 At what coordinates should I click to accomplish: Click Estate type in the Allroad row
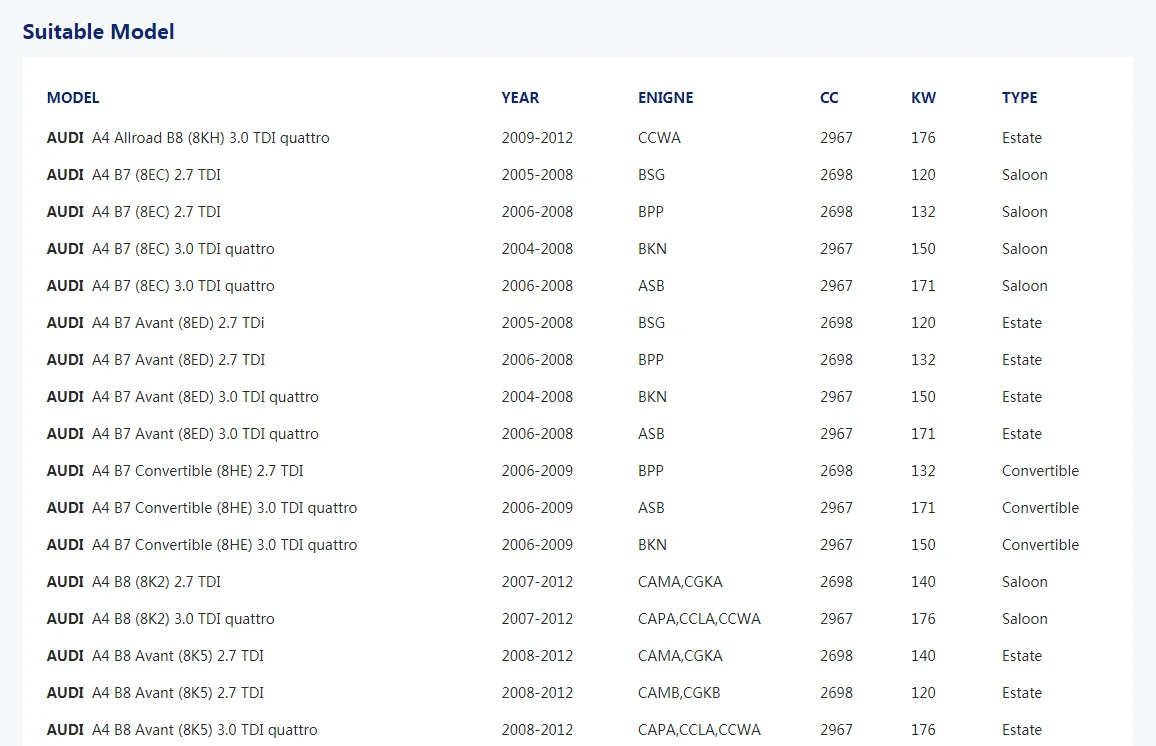pyautogui.click(x=1022, y=138)
